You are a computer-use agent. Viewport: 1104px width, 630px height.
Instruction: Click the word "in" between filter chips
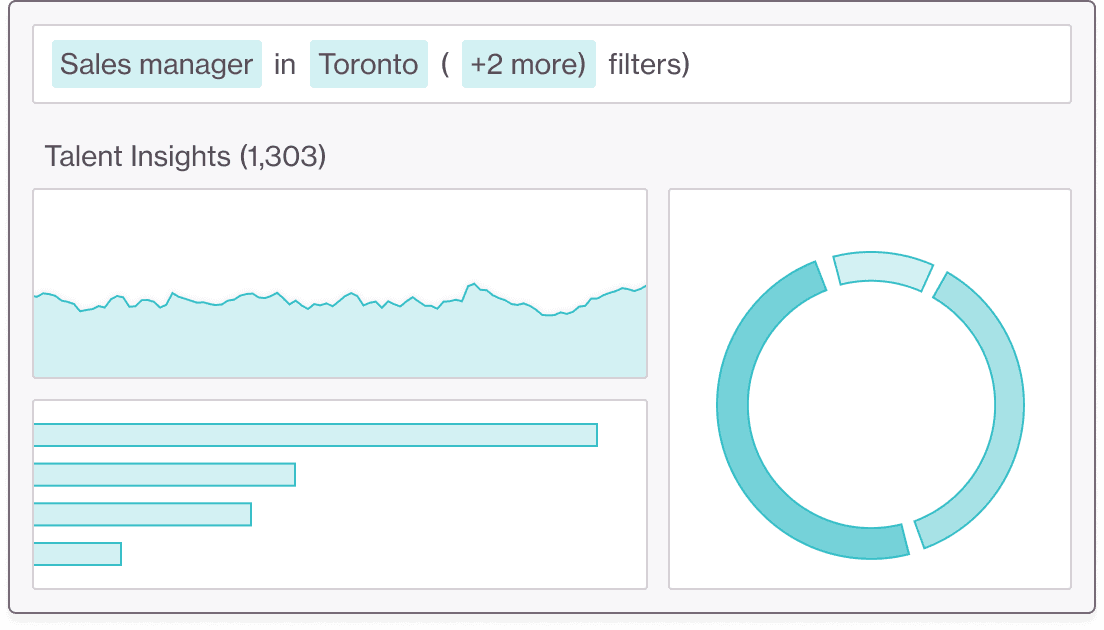pos(285,65)
